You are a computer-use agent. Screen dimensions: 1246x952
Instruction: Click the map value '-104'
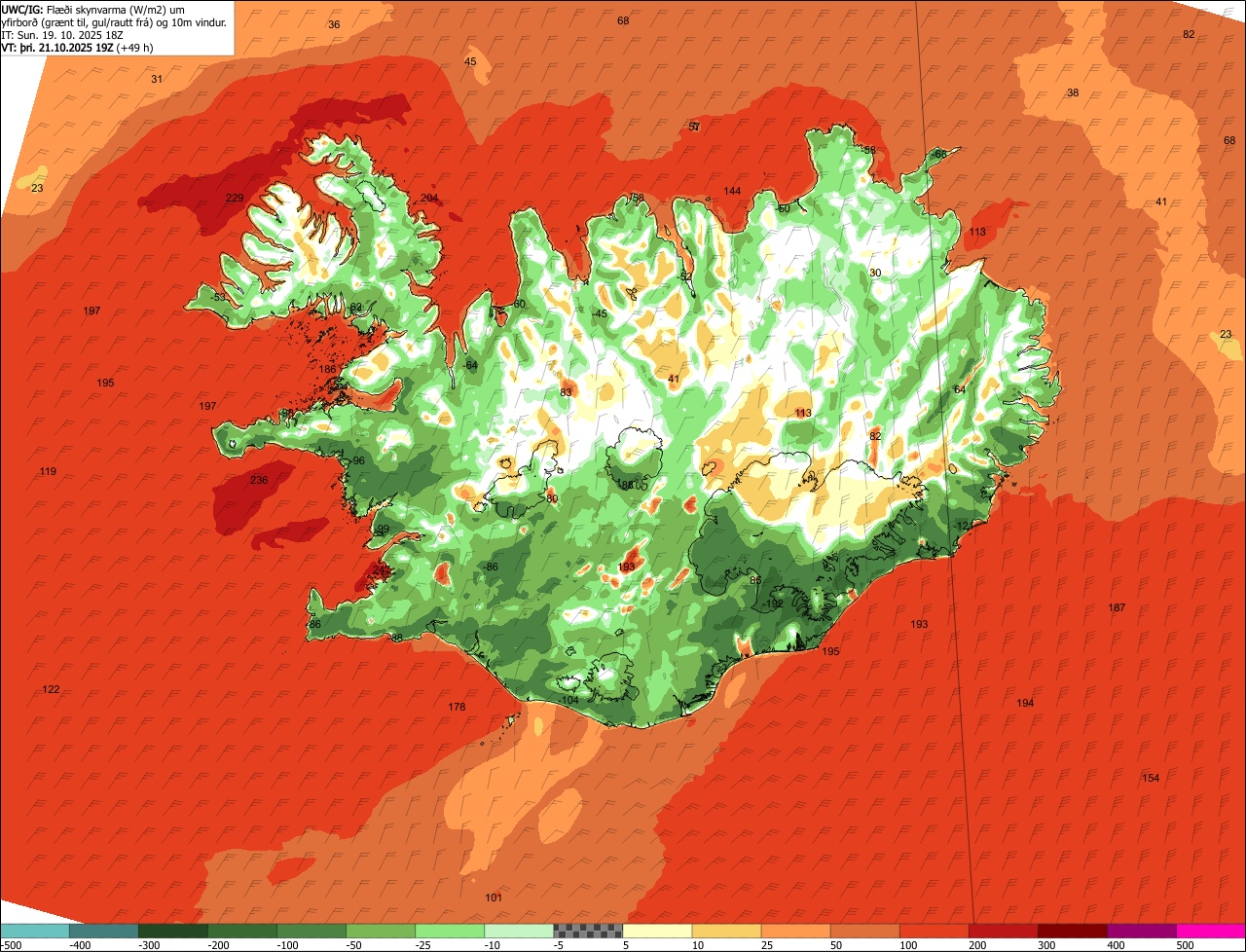pyautogui.click(x=568, y=700)
